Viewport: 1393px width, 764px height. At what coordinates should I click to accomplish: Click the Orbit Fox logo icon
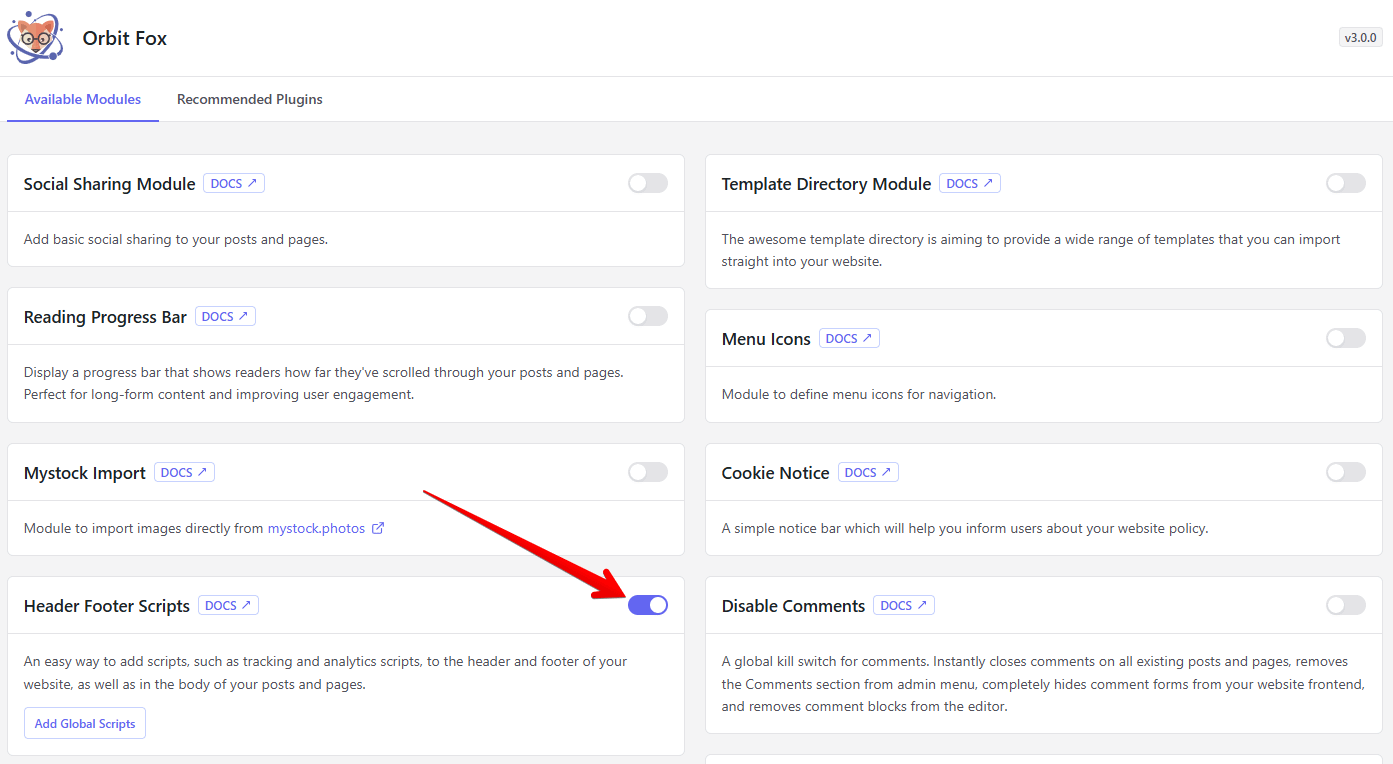[x=36, y=38]
